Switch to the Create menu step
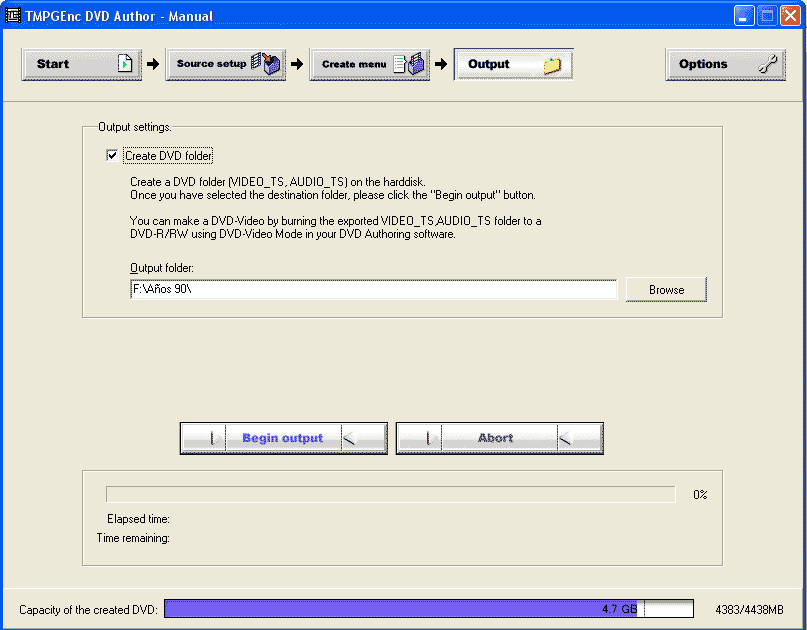Image resolution: width=807 pixels, height=630 pixels. [x=354, y=64]
